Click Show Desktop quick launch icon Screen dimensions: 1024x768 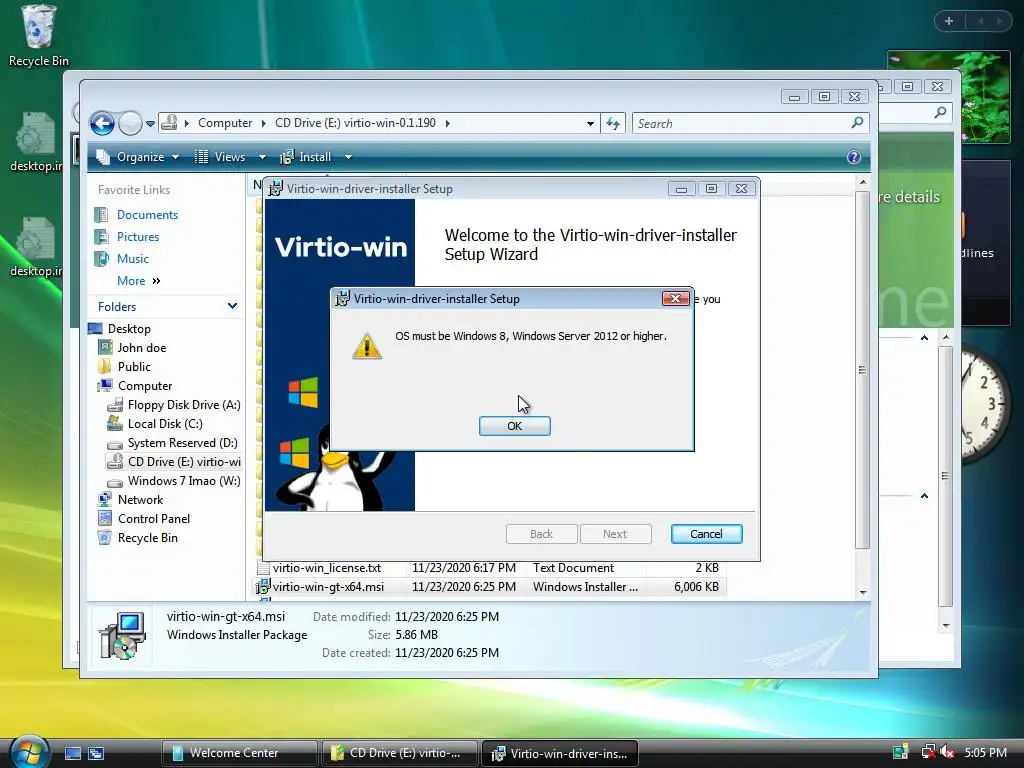[72, 753]
